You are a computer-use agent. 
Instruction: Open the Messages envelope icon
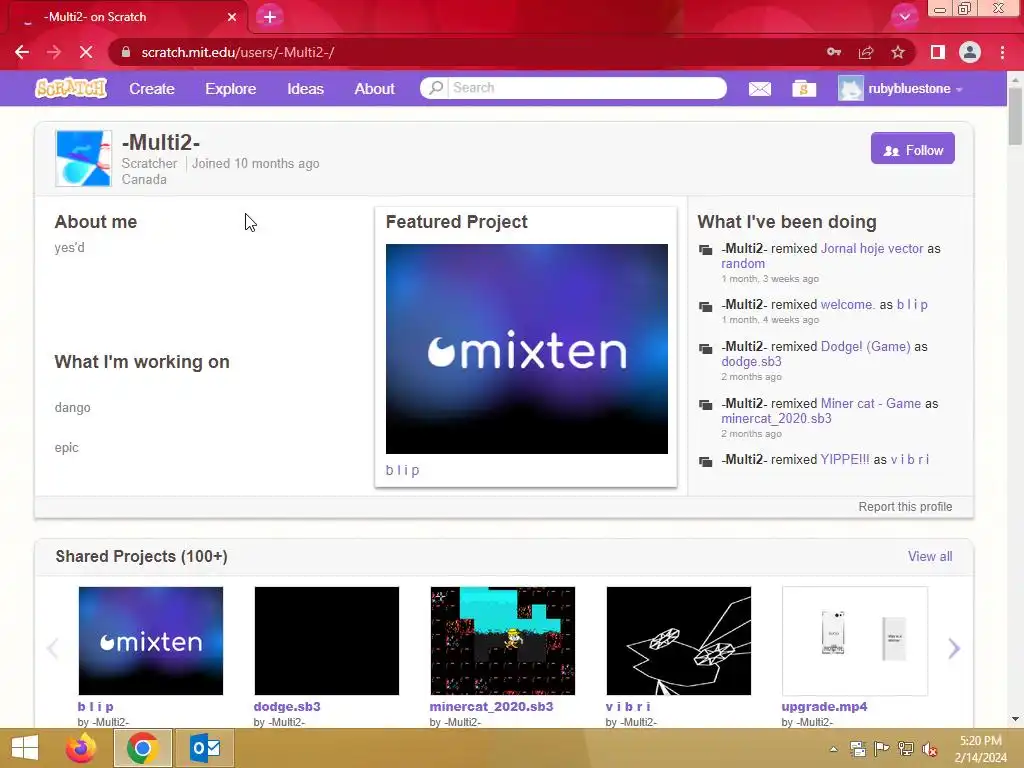point(760,89)
